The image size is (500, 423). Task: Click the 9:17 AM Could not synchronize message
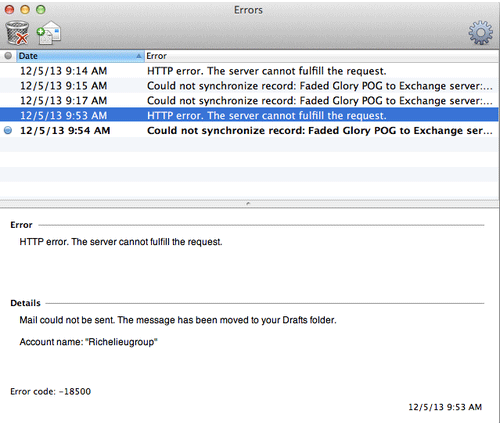(x=320, y=101)
